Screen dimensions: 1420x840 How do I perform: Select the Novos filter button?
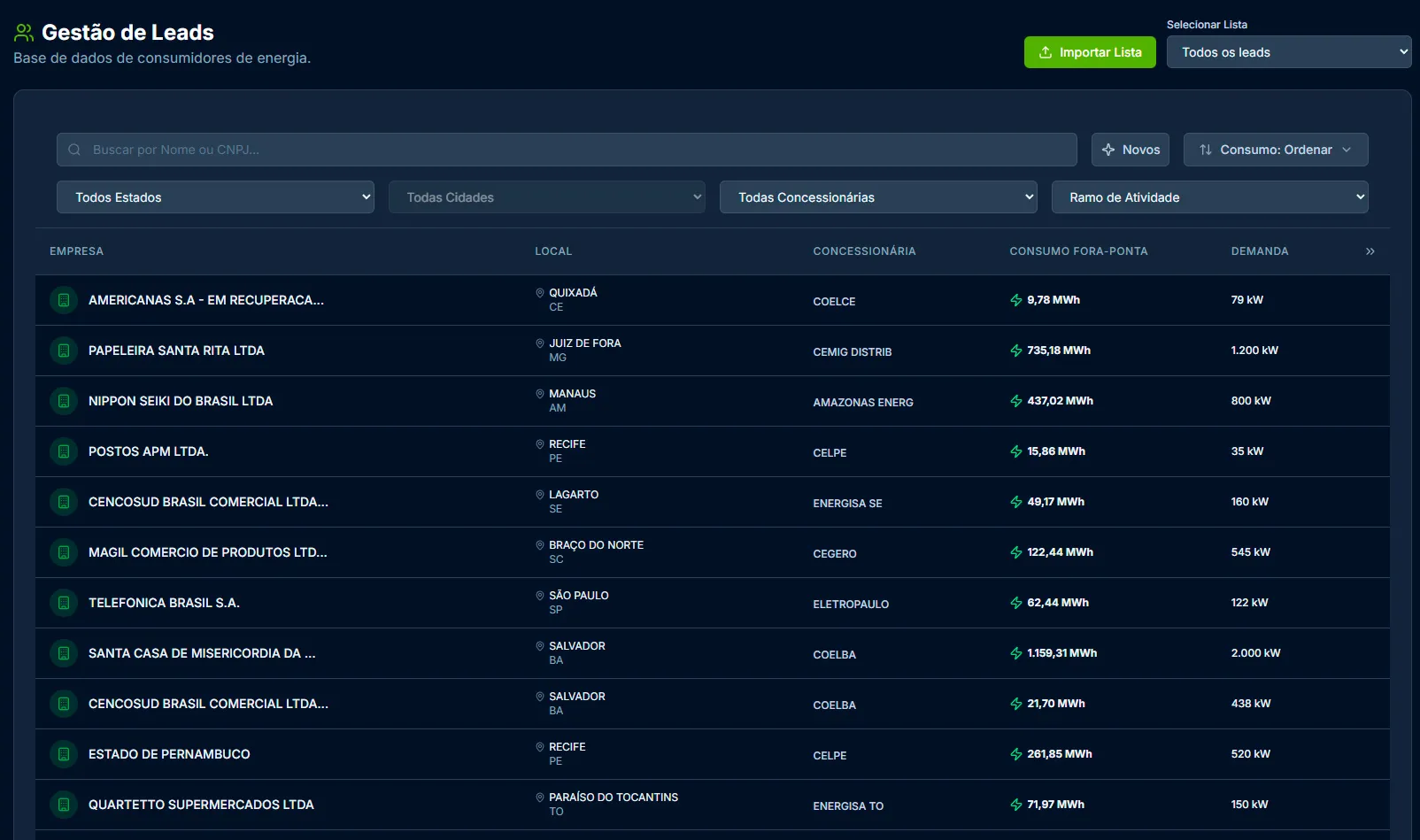click(1131, 150)
